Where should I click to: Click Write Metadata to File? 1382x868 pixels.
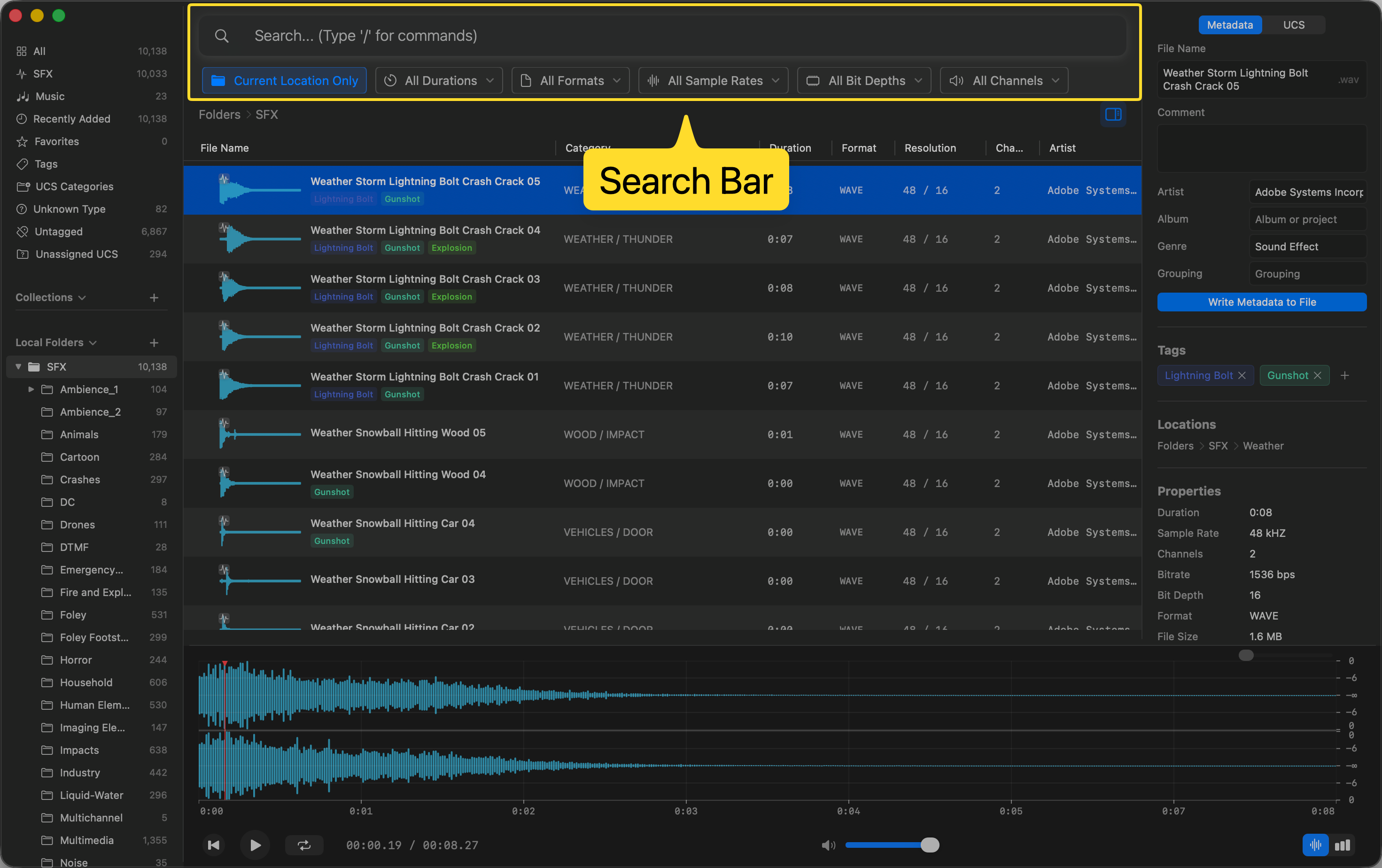point(1261,302)
